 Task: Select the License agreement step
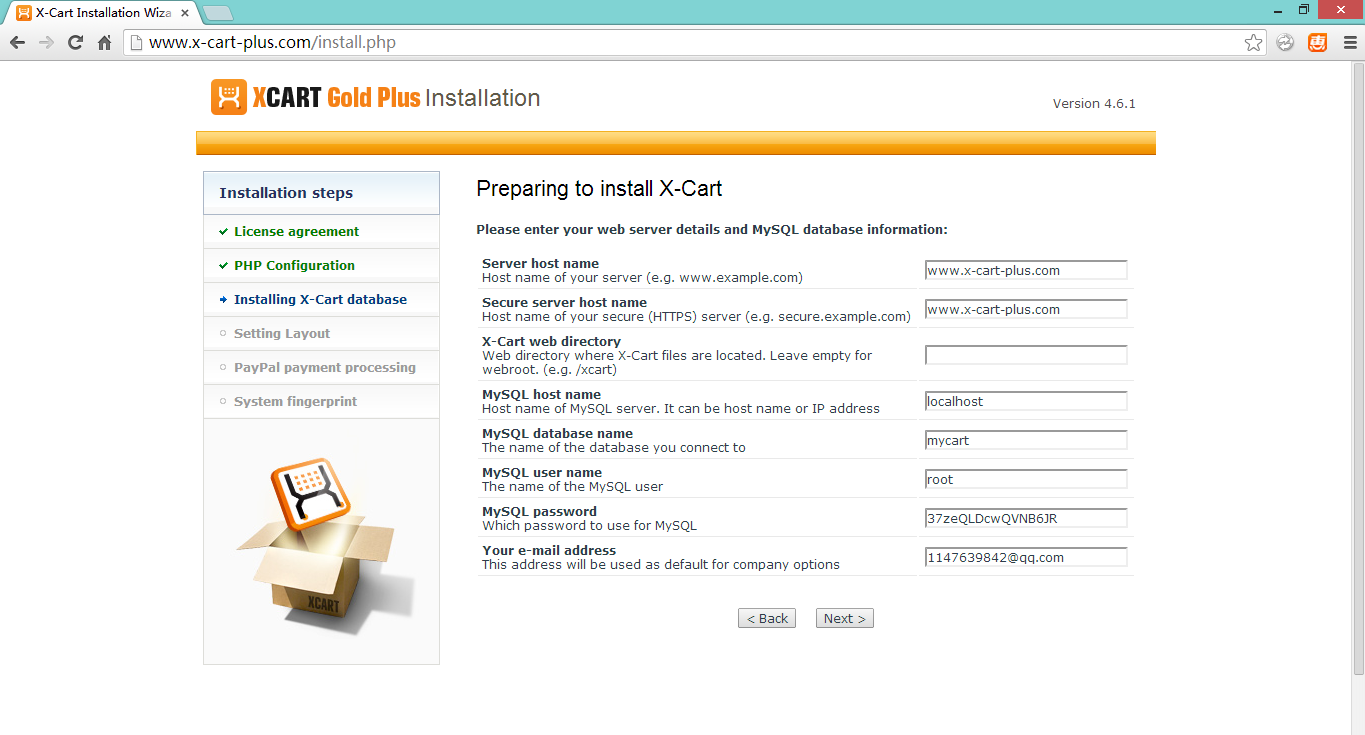click(x=296, y=231)
